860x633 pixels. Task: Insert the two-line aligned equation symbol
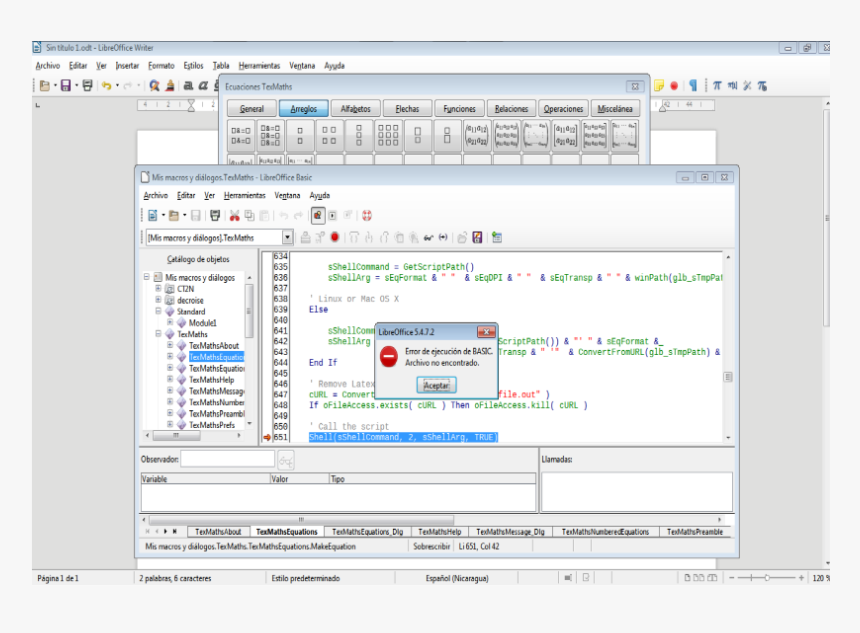click(241, 135)
